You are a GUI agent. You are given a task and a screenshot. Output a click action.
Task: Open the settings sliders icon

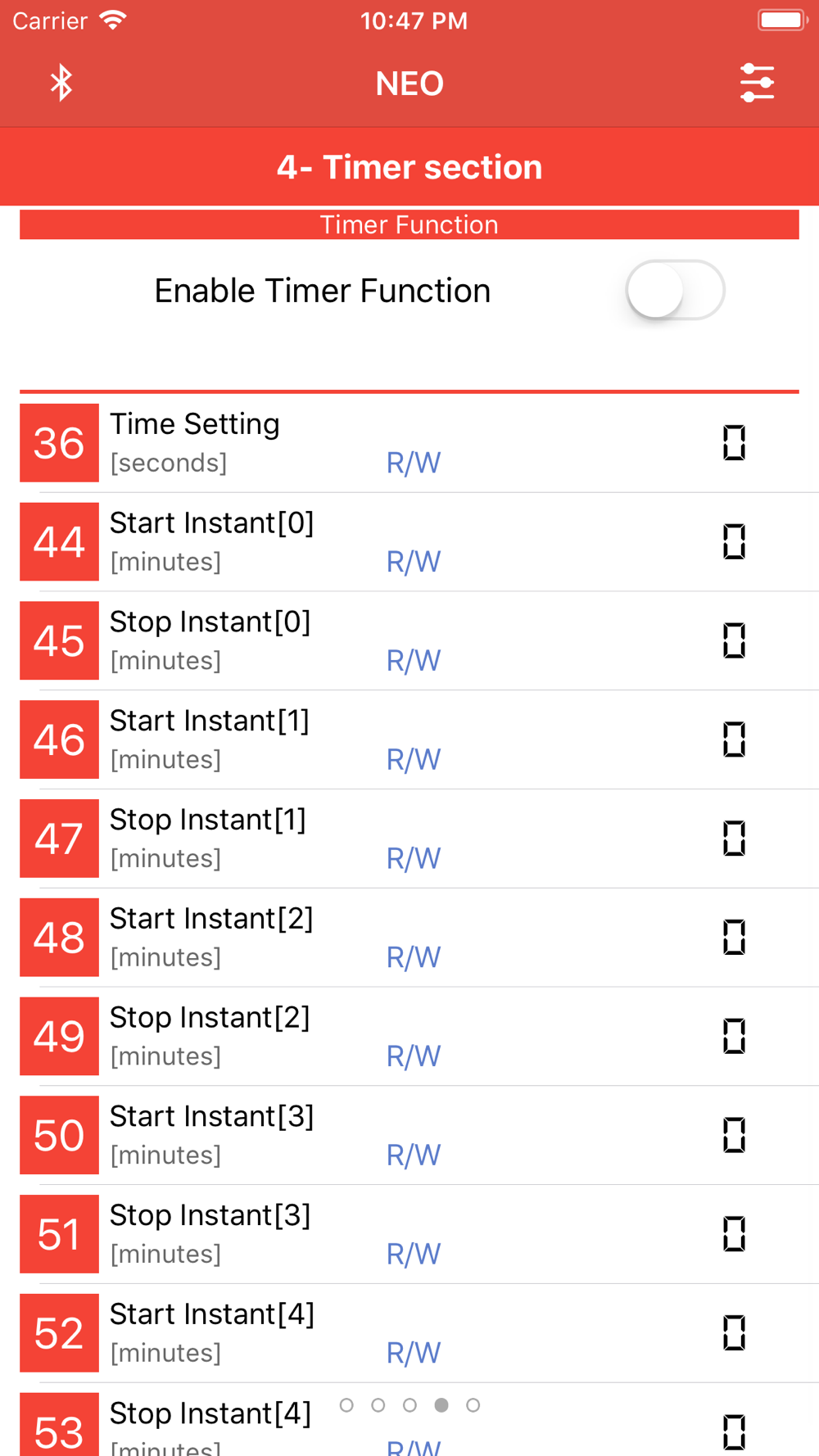(x=757, y=83)
